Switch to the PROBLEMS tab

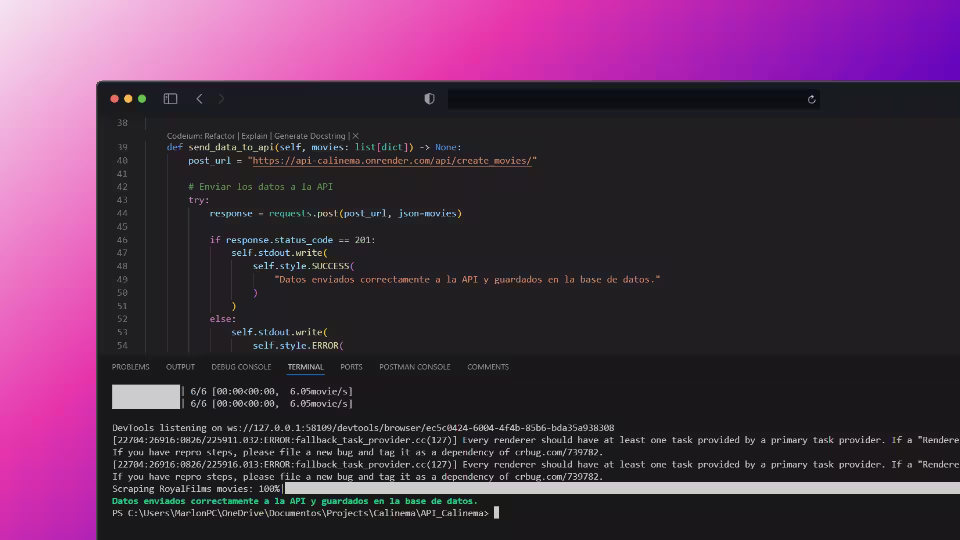point(130,367)
